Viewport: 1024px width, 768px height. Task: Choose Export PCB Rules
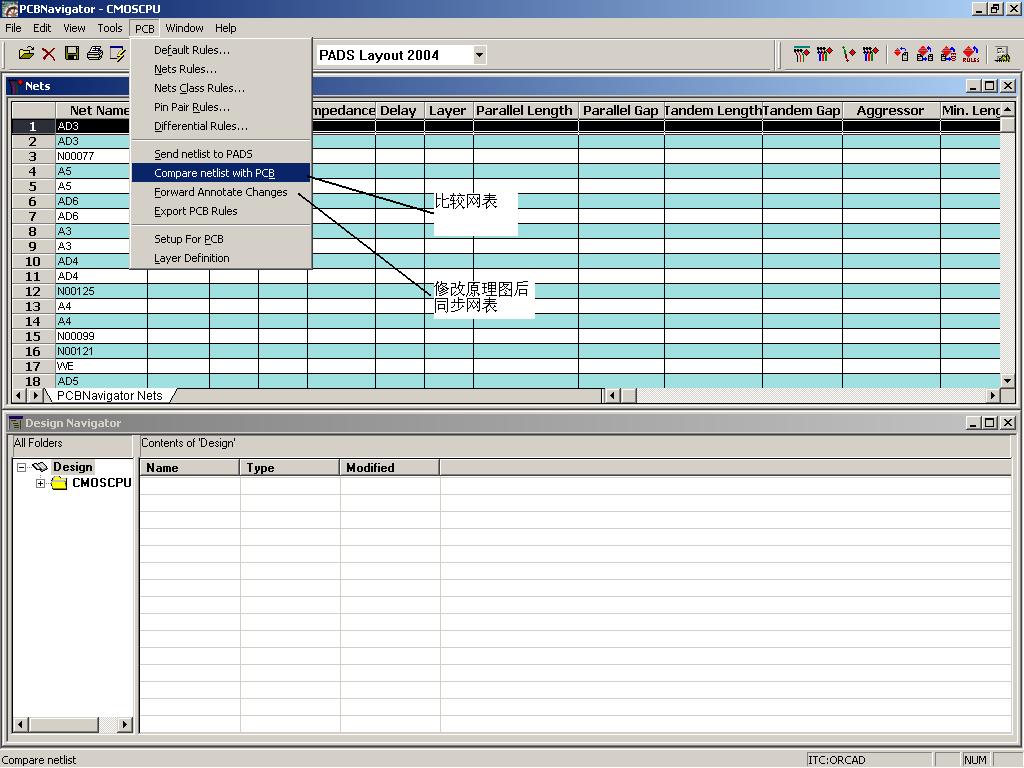(221, 211)
